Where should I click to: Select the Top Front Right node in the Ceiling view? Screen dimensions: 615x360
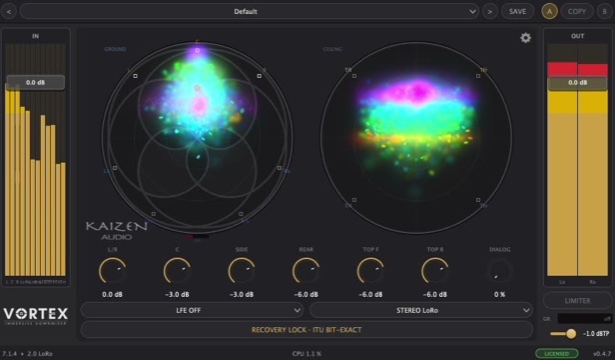pyautogui.click(x=478, y=76)
